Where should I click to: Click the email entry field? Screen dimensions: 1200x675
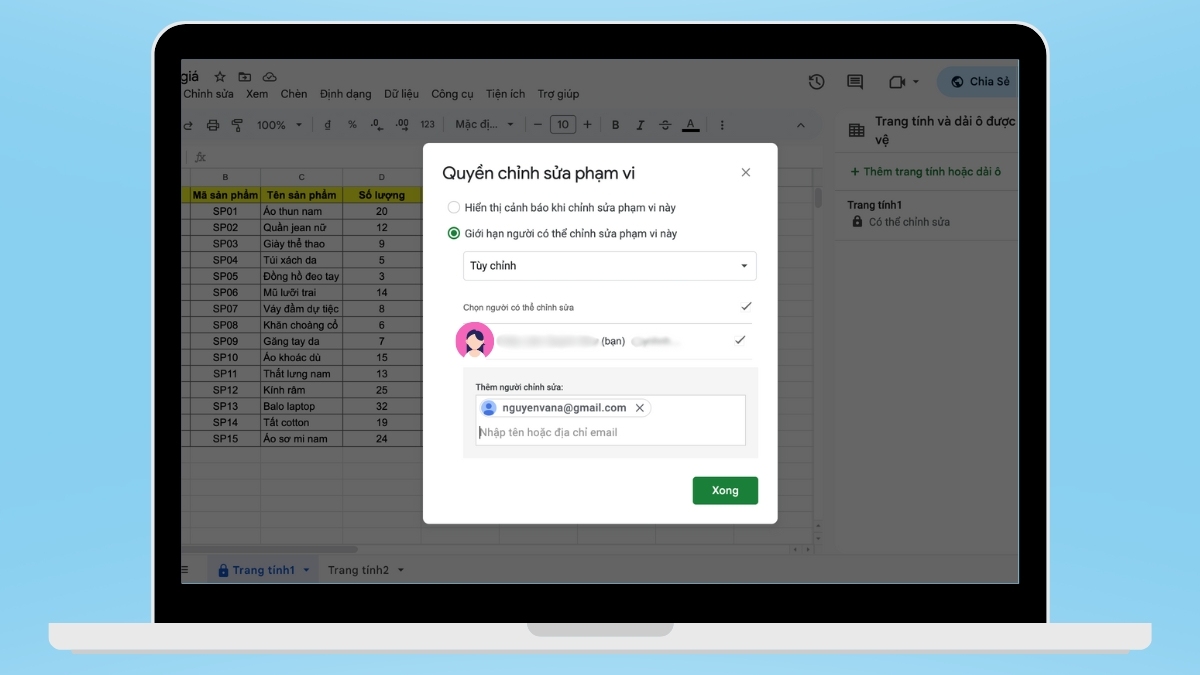(610, 432)
